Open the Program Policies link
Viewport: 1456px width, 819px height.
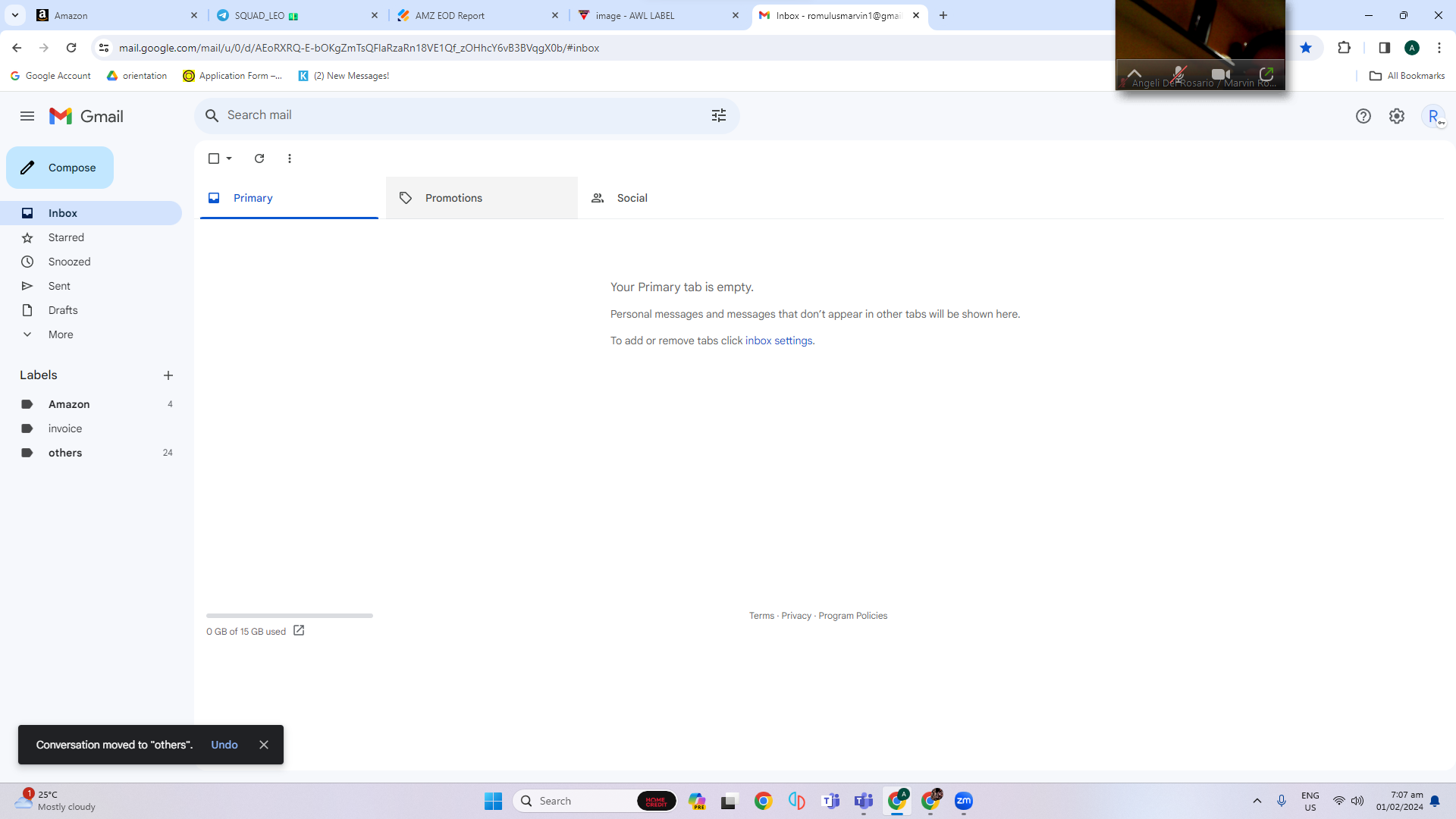pyautogui.click(x=852, y=616)
